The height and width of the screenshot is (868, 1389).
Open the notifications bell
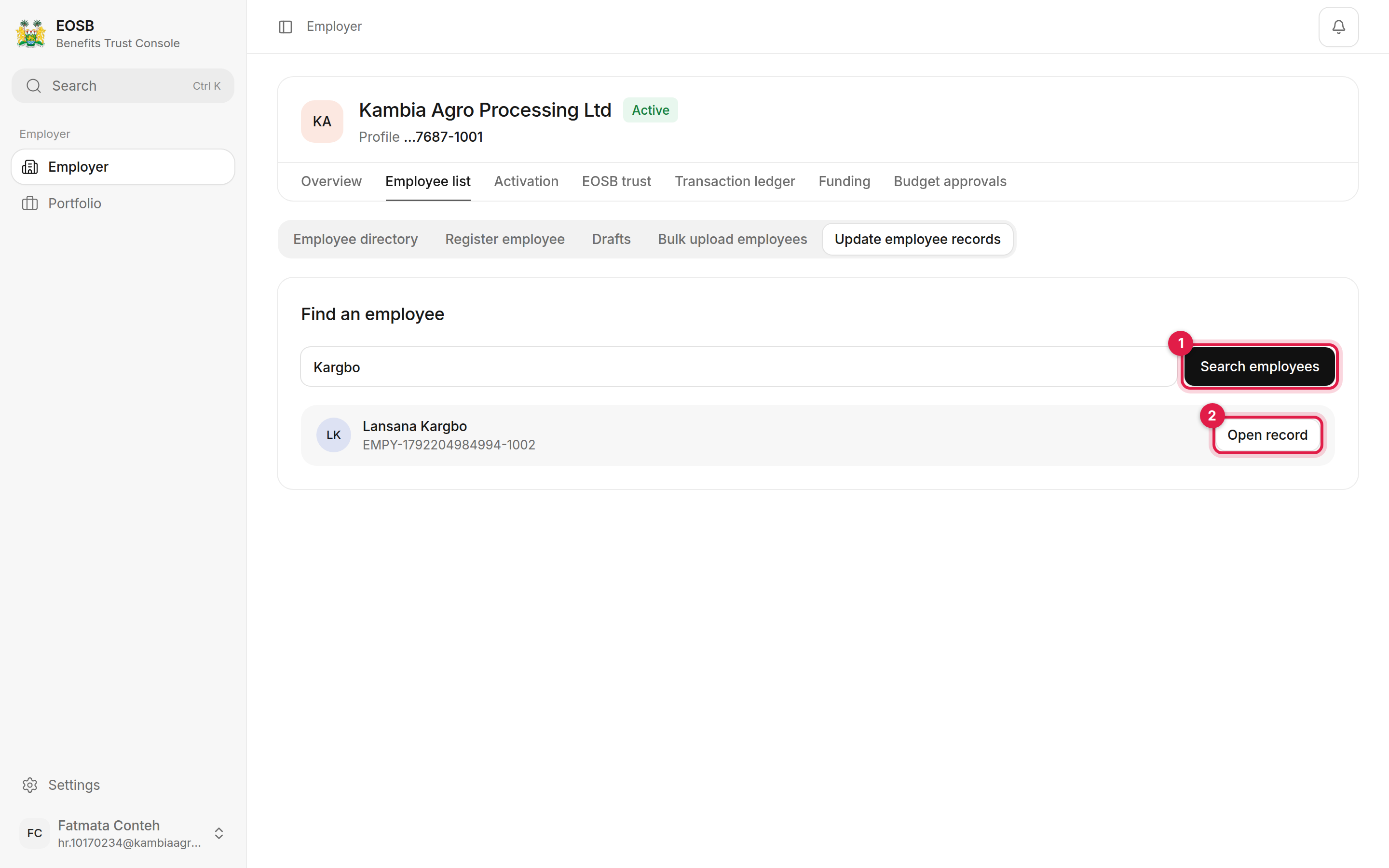click(x=1338, y=27)
